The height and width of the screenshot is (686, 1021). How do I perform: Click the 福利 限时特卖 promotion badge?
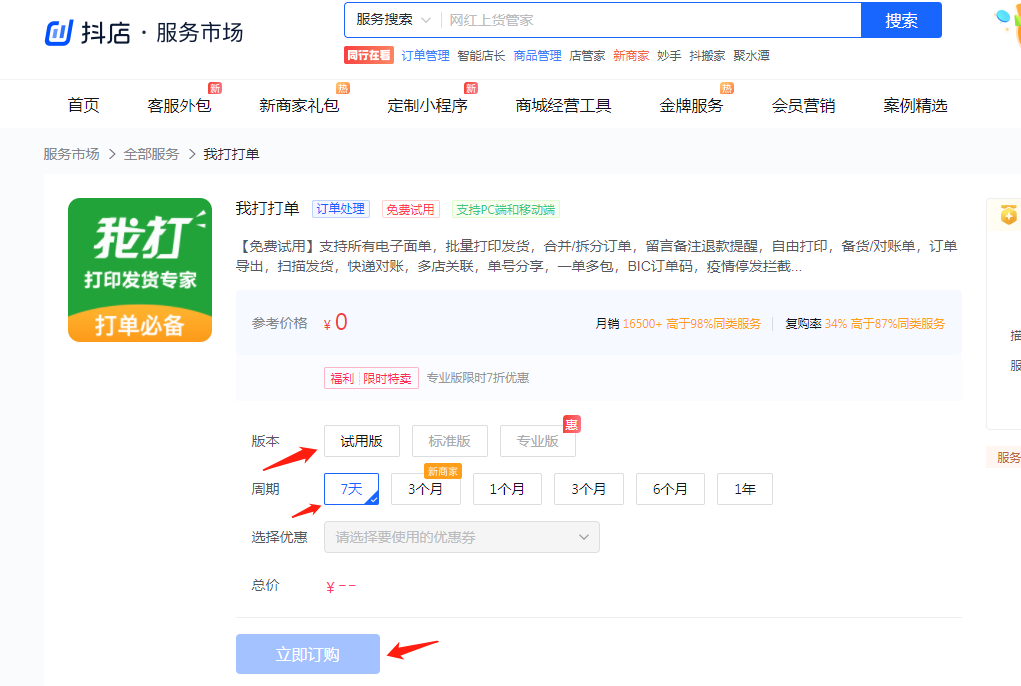371,378
